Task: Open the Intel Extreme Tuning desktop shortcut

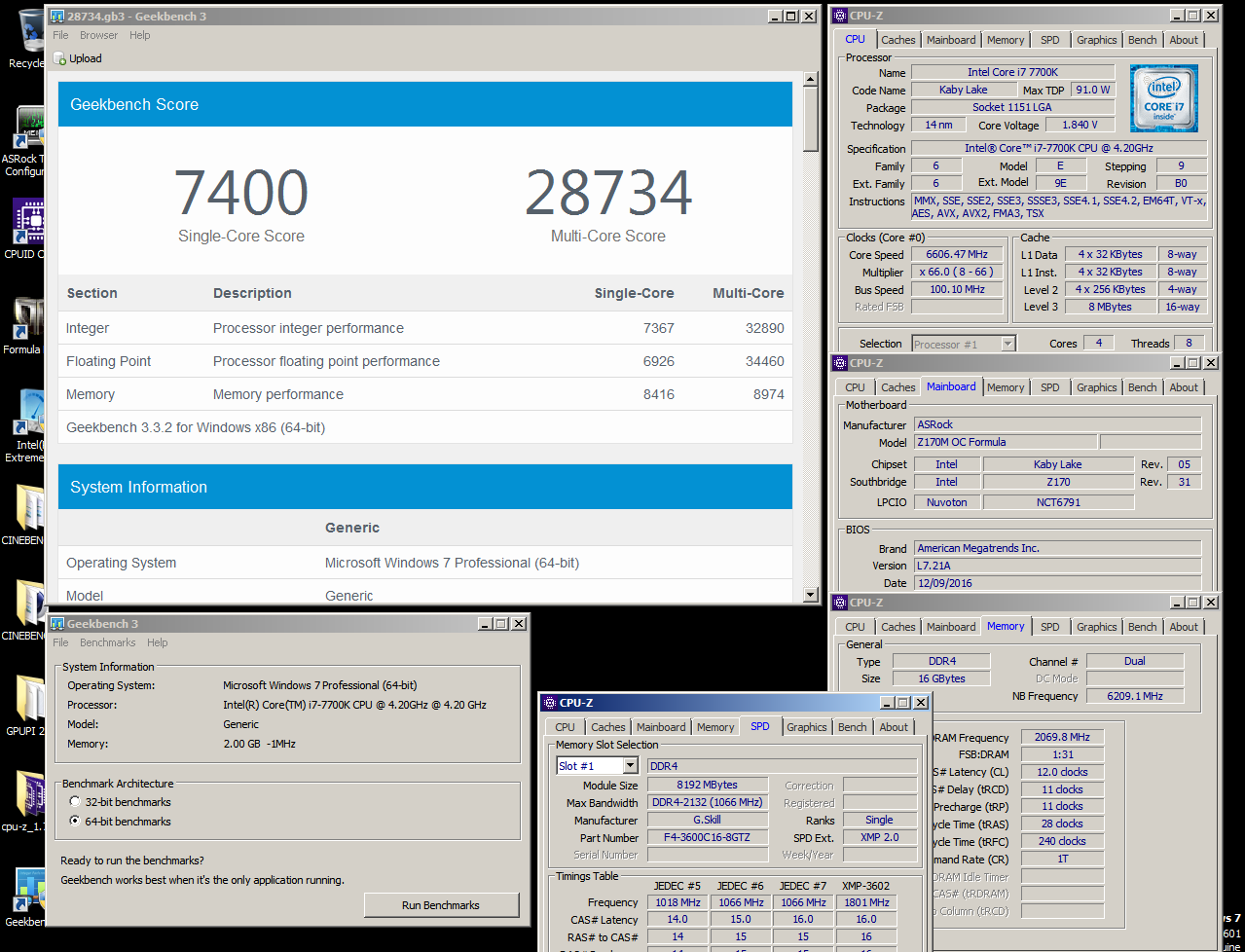Action: 29,413
